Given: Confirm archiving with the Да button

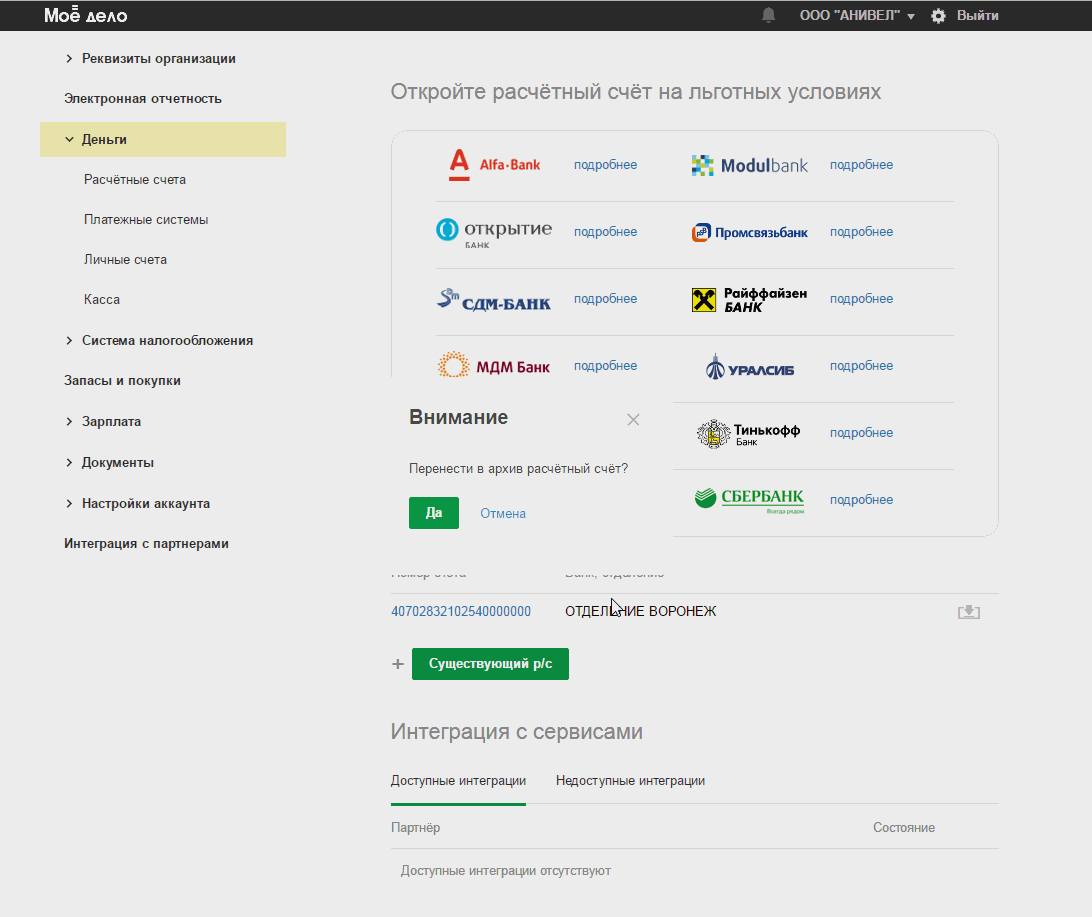Looking at the screenshot, I should pos(433,513).
